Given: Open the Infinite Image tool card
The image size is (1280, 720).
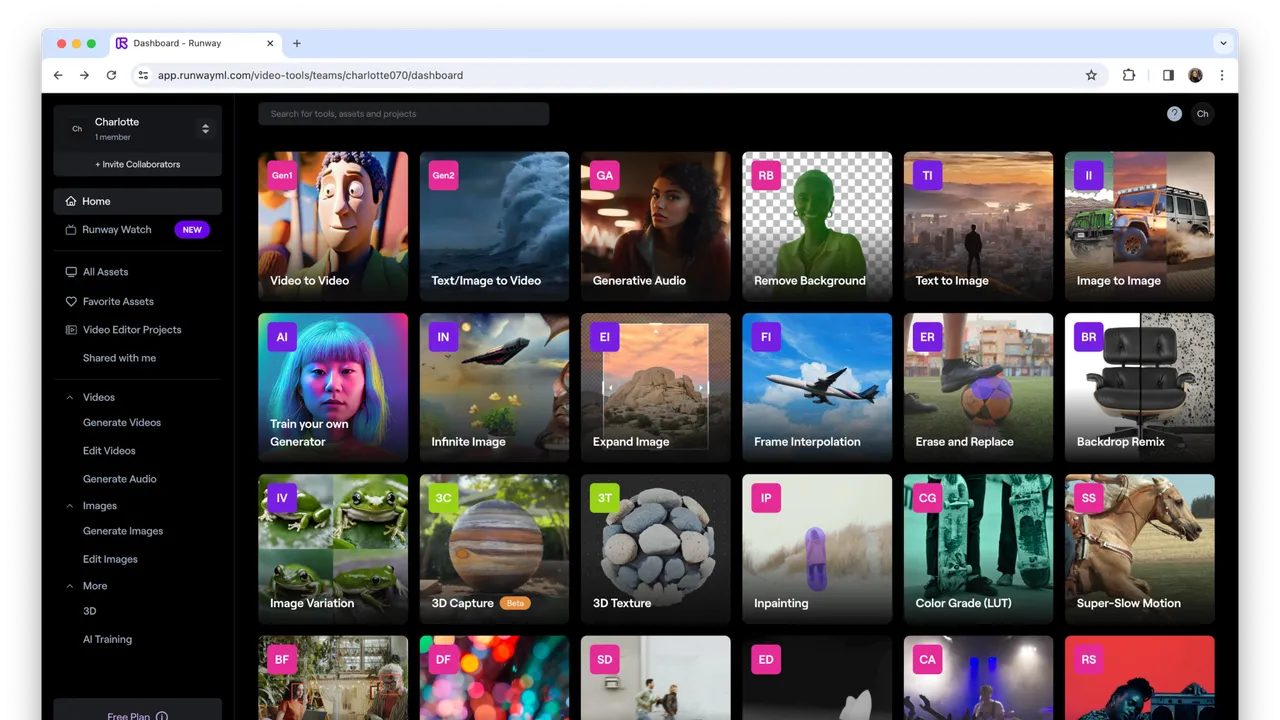Looking at the screenshot, I should [494, 388].
